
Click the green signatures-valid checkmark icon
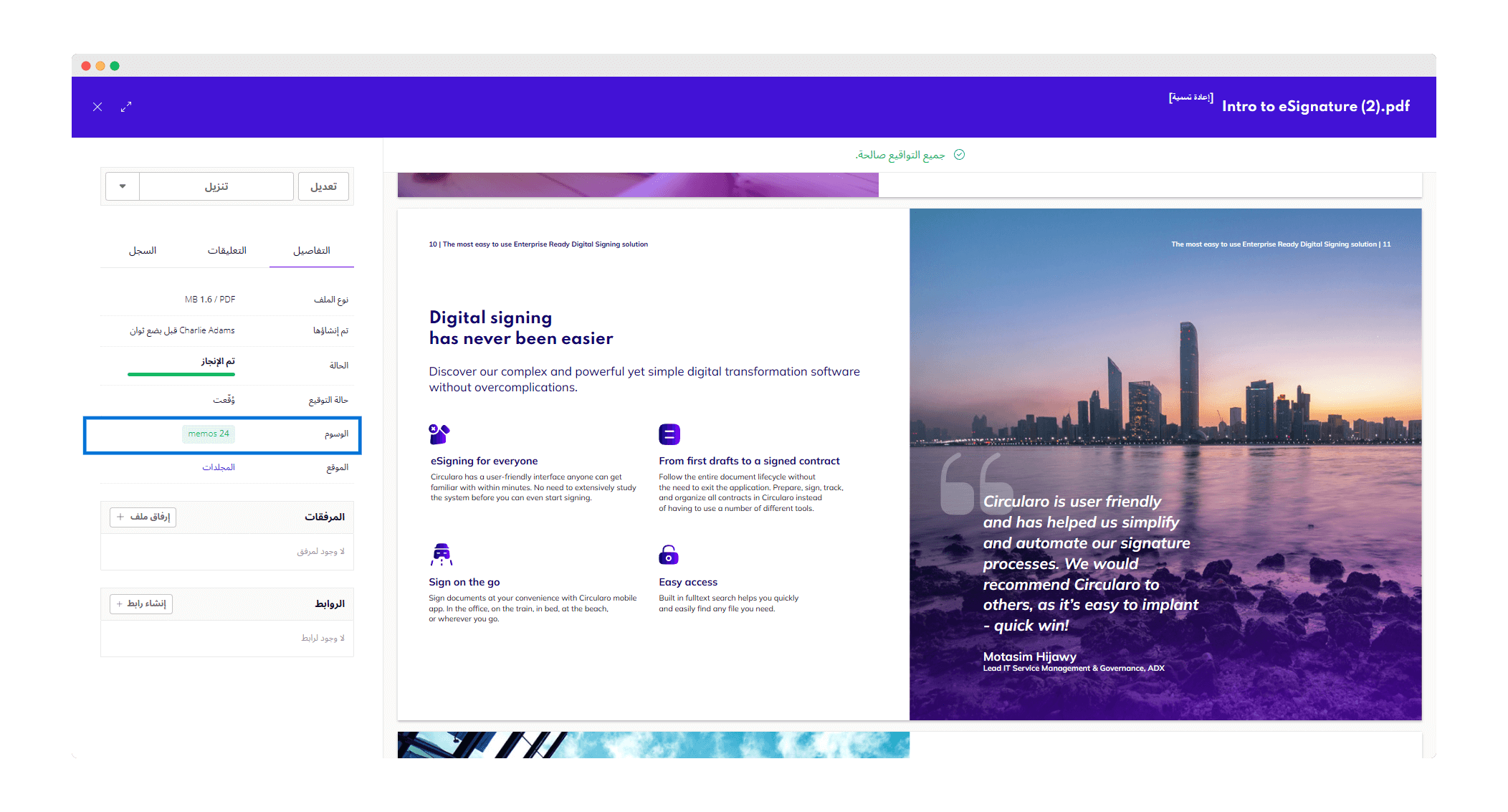[x=959, y=155]
